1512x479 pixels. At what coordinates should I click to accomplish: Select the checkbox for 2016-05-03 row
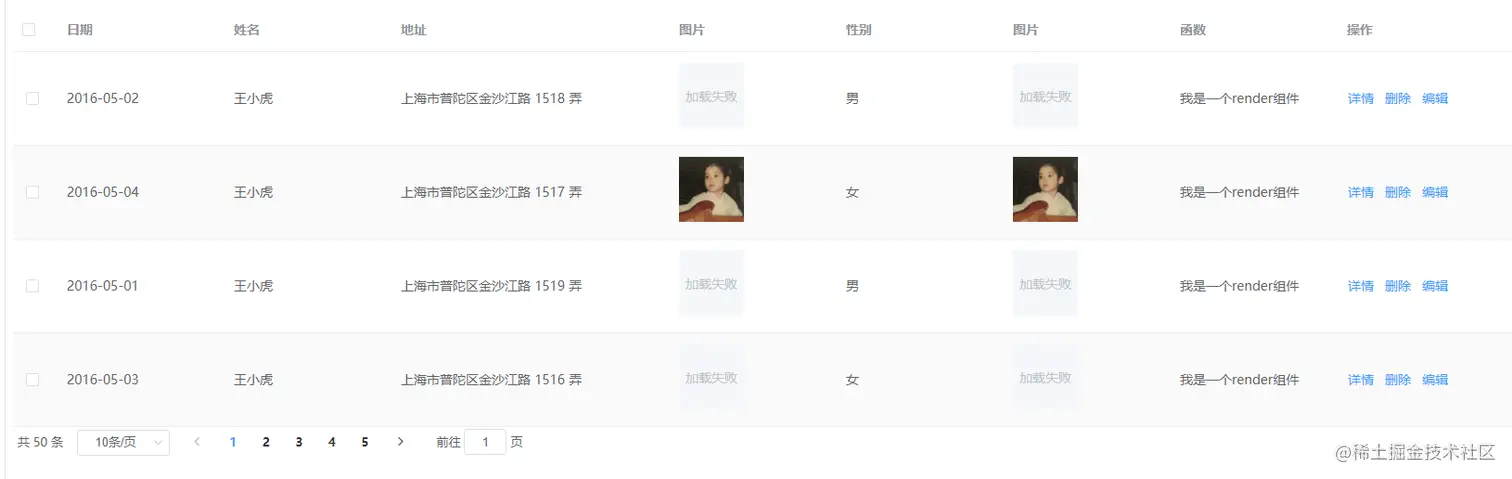pyautogui.click(x=32, y=380)
